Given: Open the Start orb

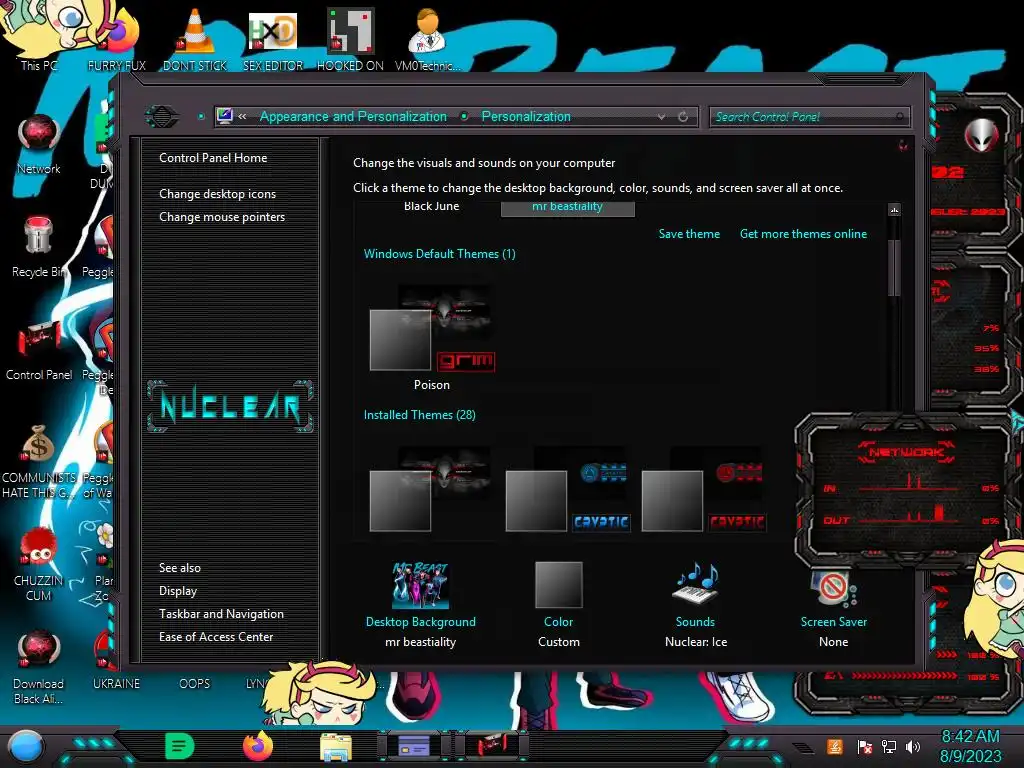Looking at the screenshot, I should pos(26,747).
